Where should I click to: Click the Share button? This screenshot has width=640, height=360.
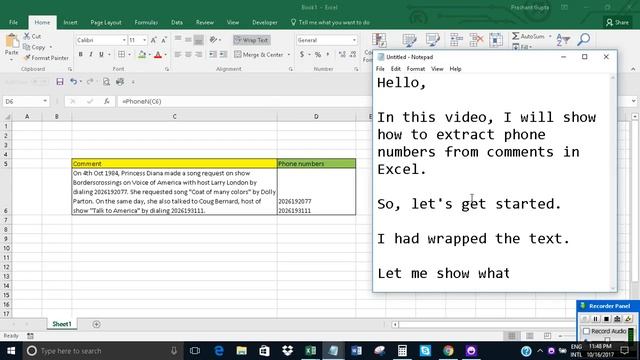(x=617, y=22)
